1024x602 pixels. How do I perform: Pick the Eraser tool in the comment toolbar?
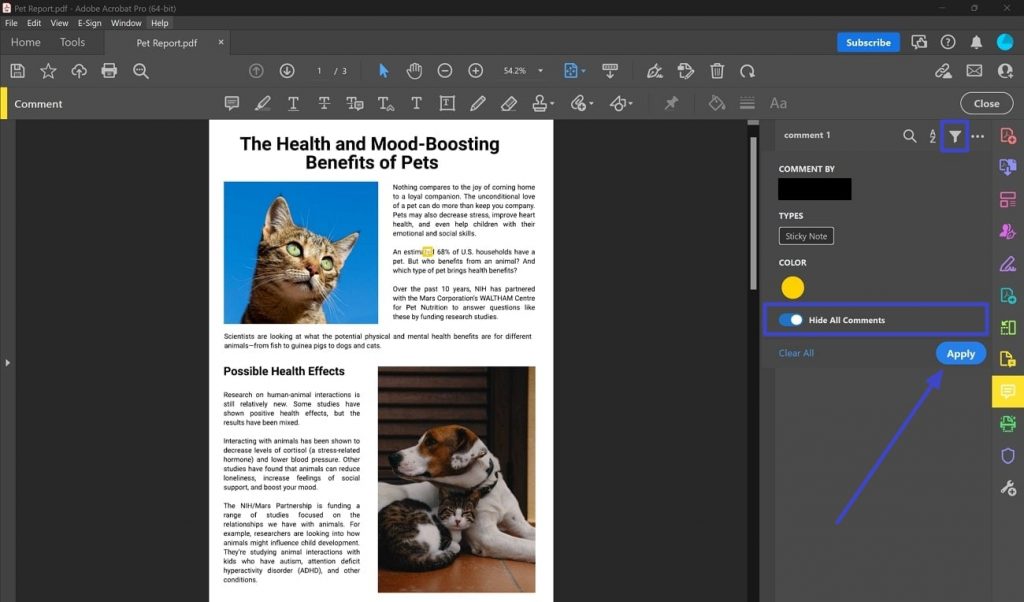coord(510,103)
